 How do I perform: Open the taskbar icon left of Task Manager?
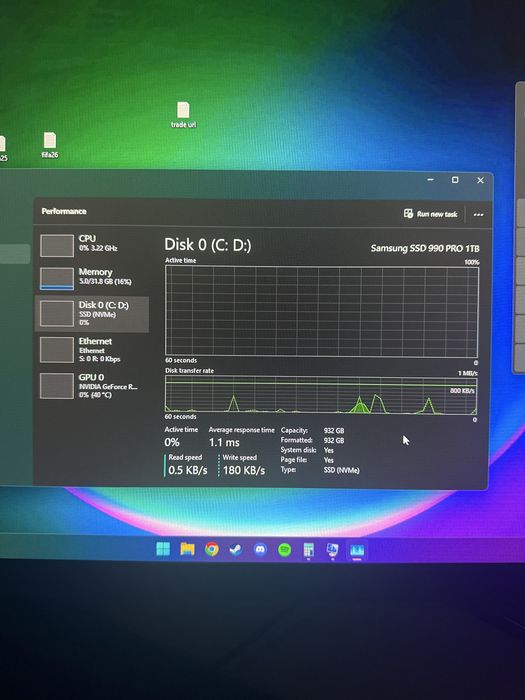coord(333,550)
